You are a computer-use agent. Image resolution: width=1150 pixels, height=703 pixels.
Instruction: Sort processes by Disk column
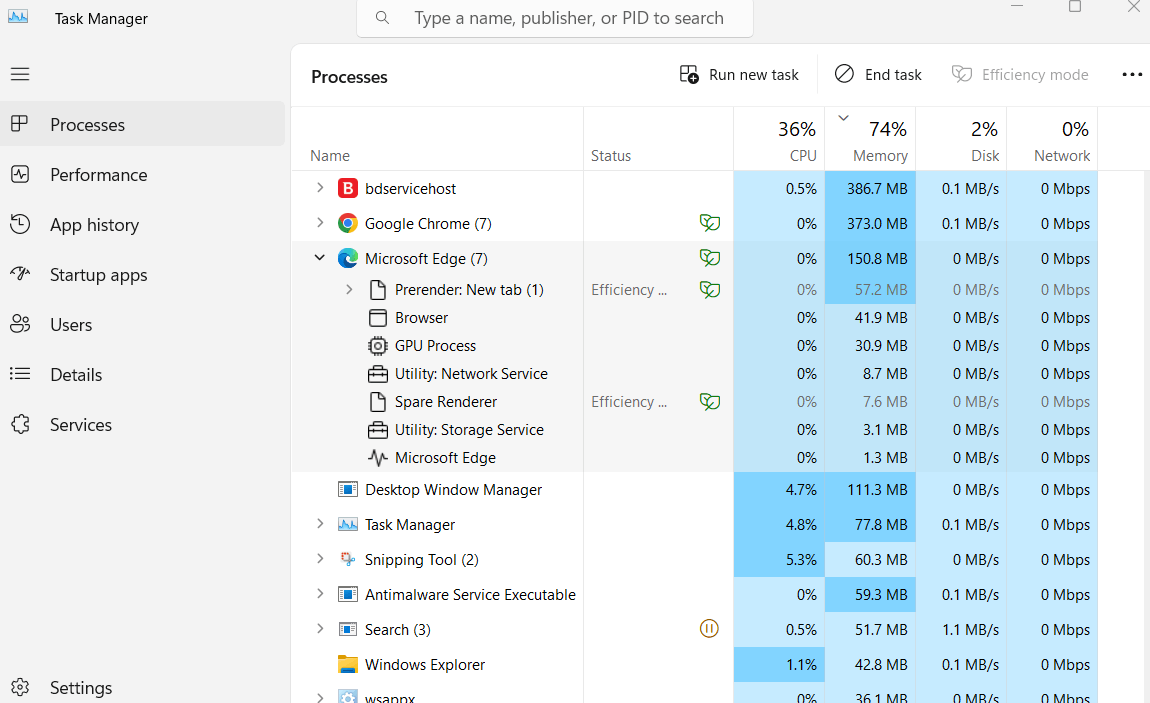(x=961, y=139)
